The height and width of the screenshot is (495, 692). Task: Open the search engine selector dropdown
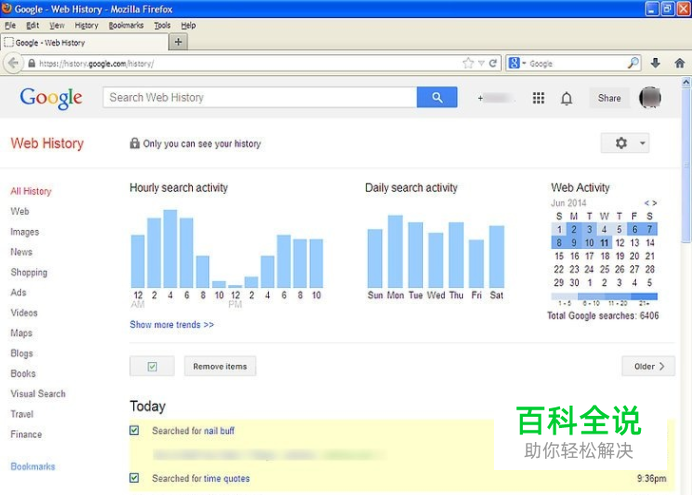517,63
